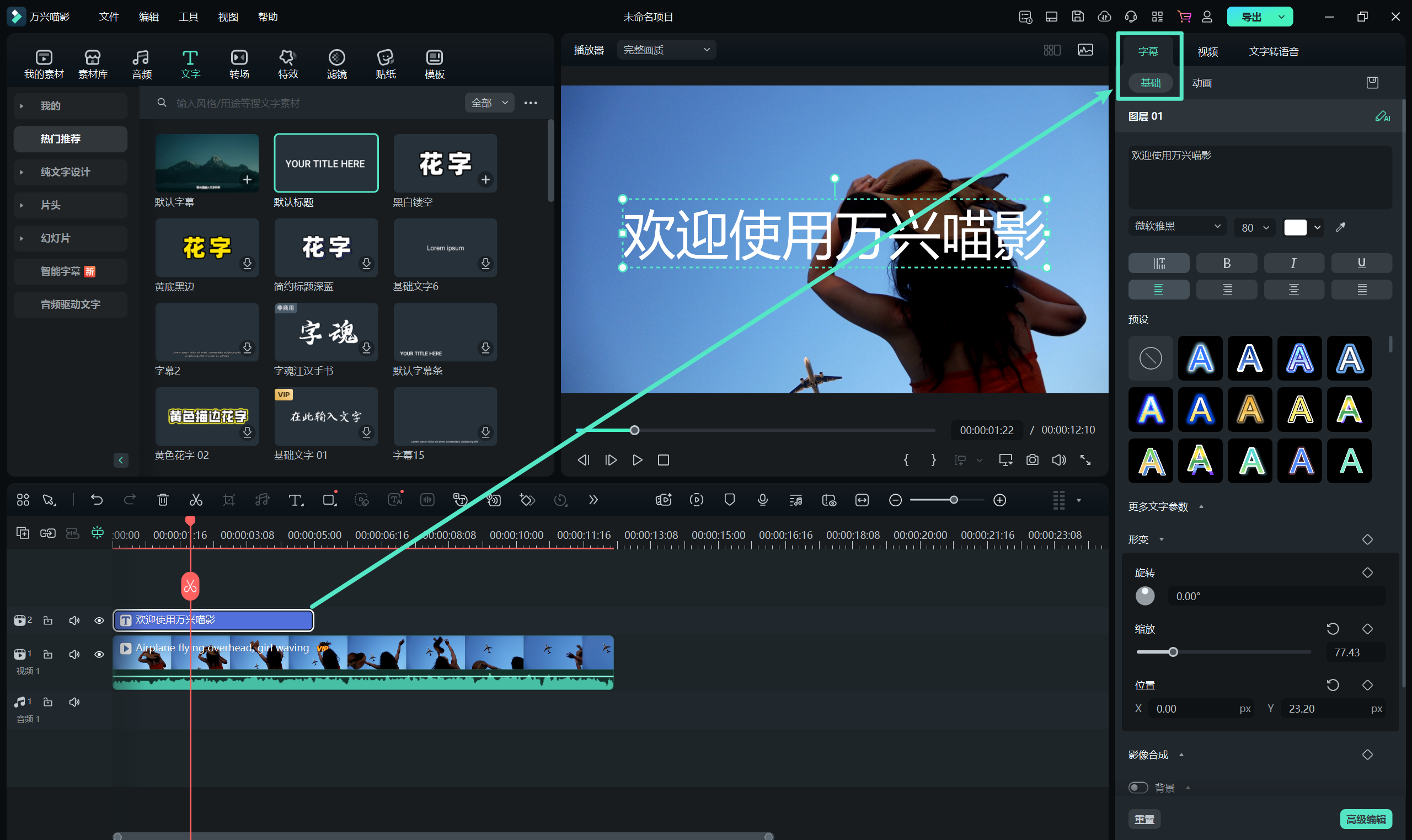
Task: Click the add text T tool in timeline toolbar
Action: pyautogui.click(x=296, y=500)
